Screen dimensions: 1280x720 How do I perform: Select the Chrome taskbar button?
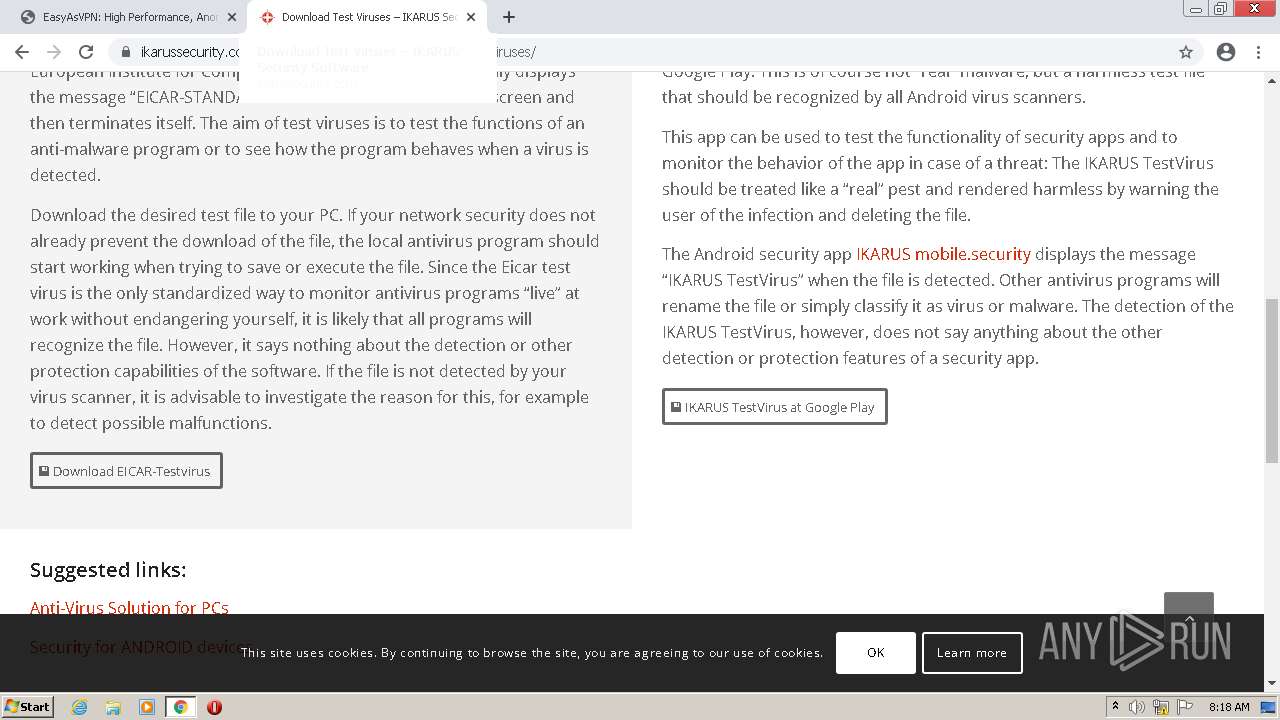coord(181,707)
